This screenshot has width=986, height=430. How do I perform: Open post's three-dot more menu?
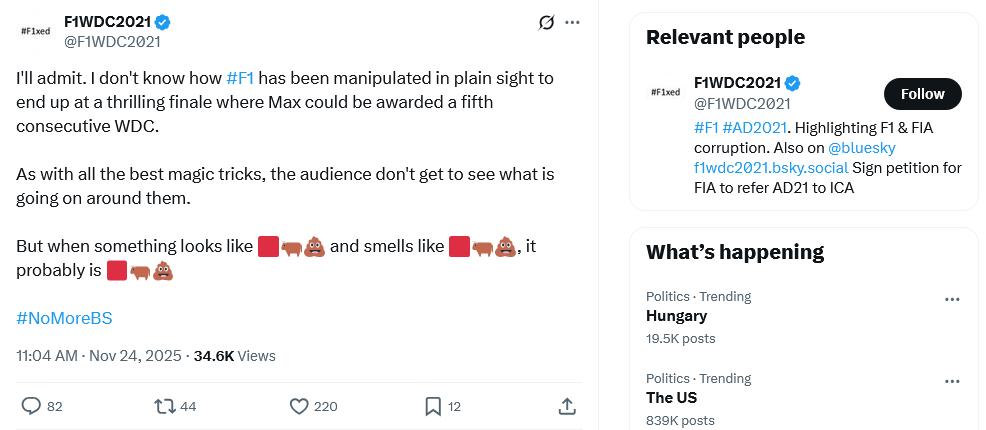tap(573, 22)
